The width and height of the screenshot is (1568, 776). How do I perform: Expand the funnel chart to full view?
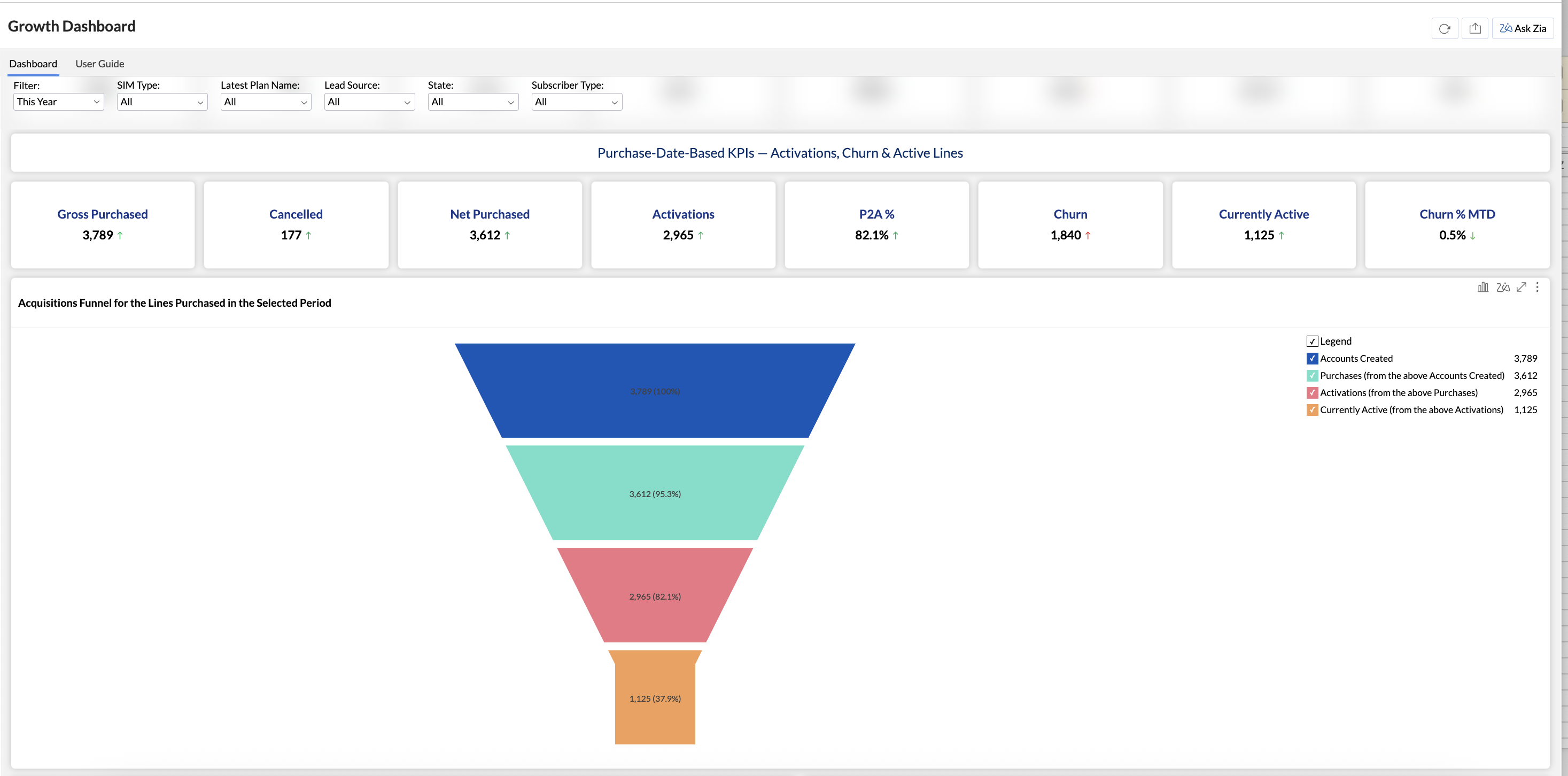[x=1521, y=288]
